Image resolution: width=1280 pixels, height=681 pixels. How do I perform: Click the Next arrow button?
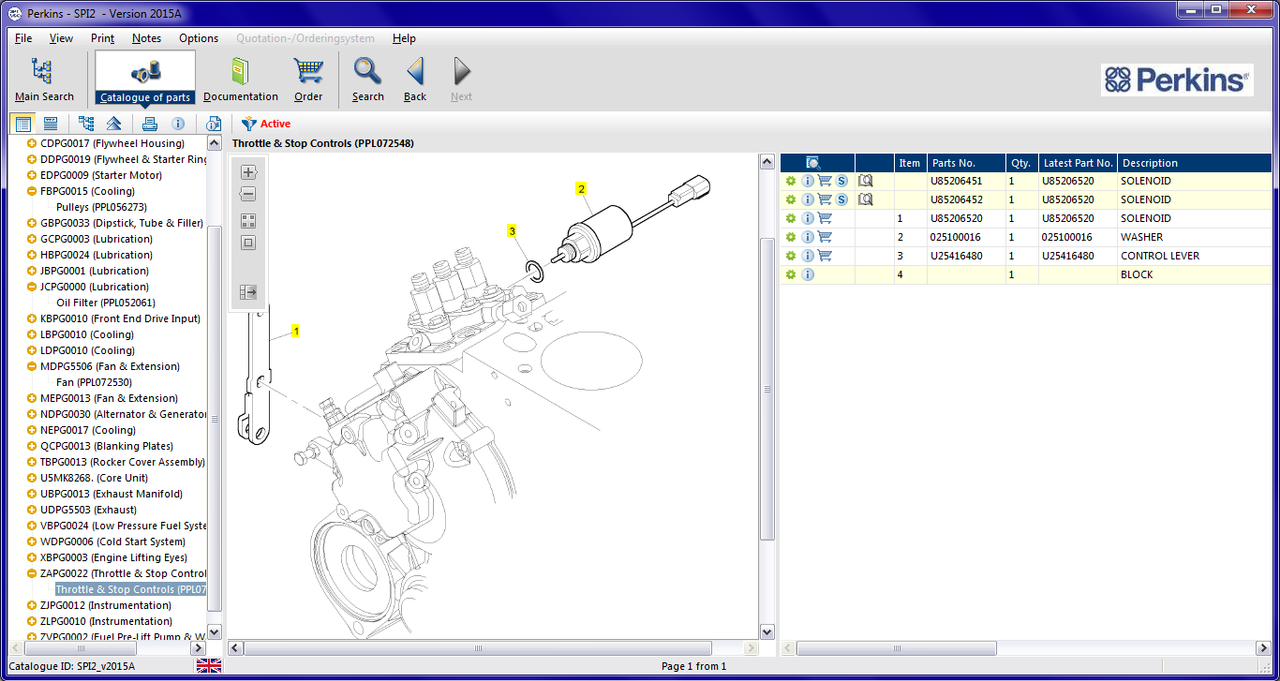click(461, 79)
